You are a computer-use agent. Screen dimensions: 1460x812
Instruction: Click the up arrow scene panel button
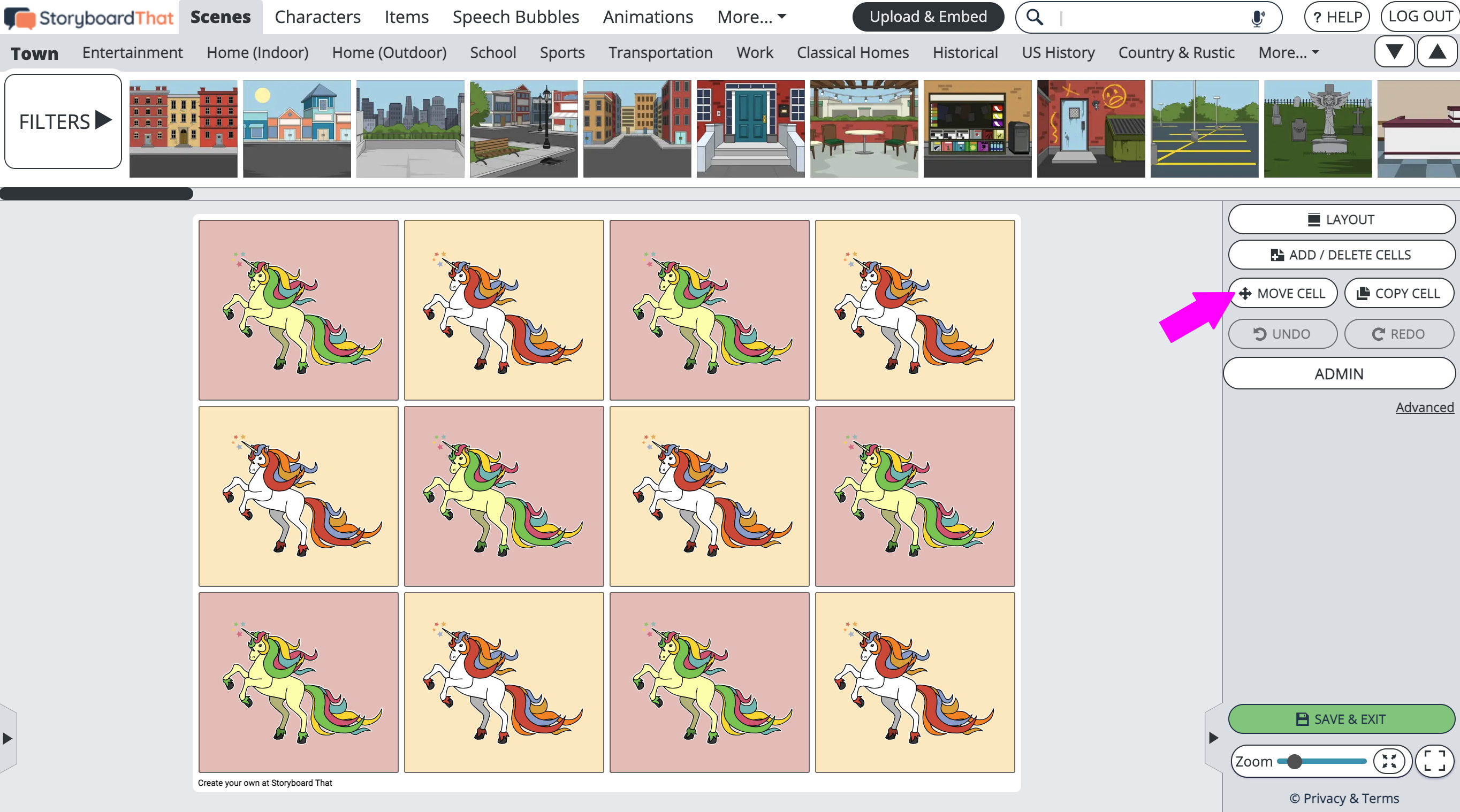click(x=1438, y=52)
